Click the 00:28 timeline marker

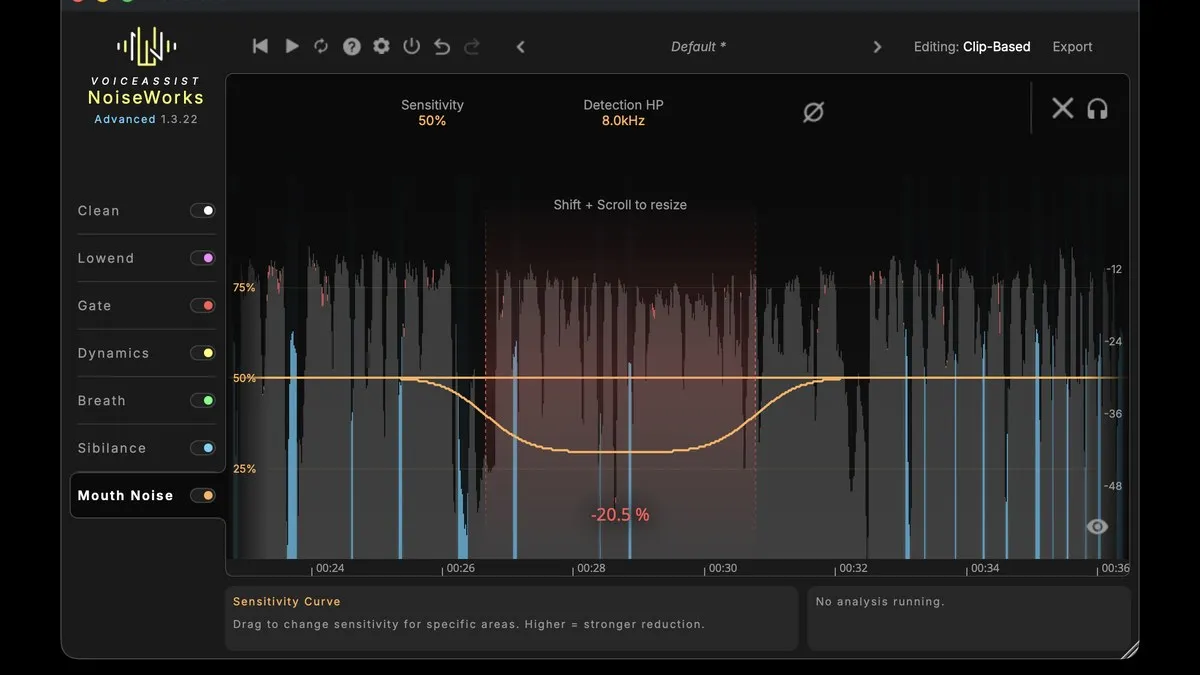pos(591,568)
